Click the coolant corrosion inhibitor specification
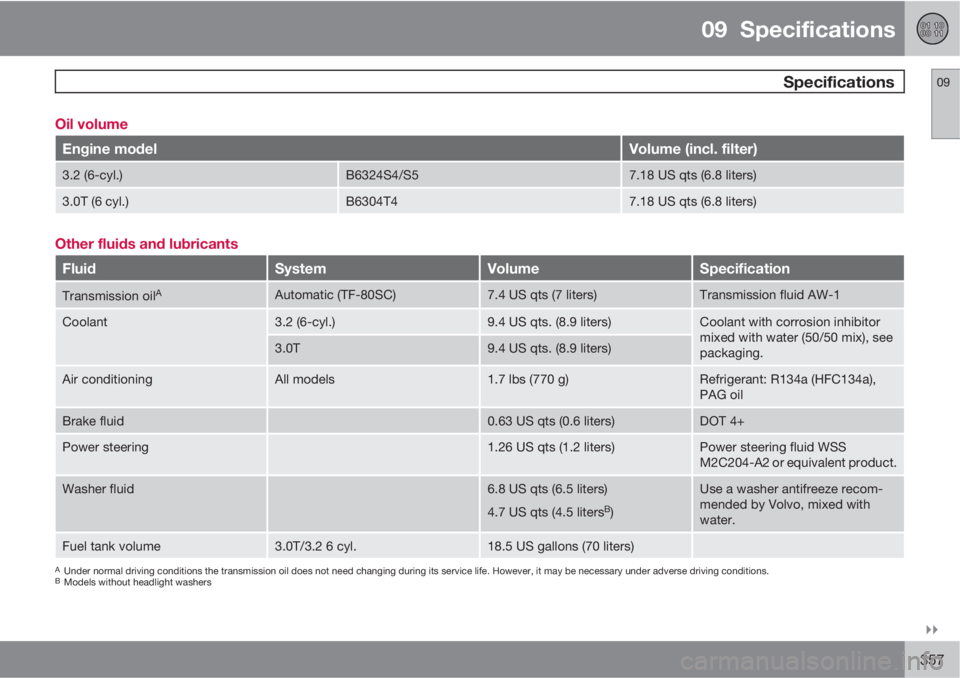This screenshot has width=960, height=678. [x=798, y=337]
